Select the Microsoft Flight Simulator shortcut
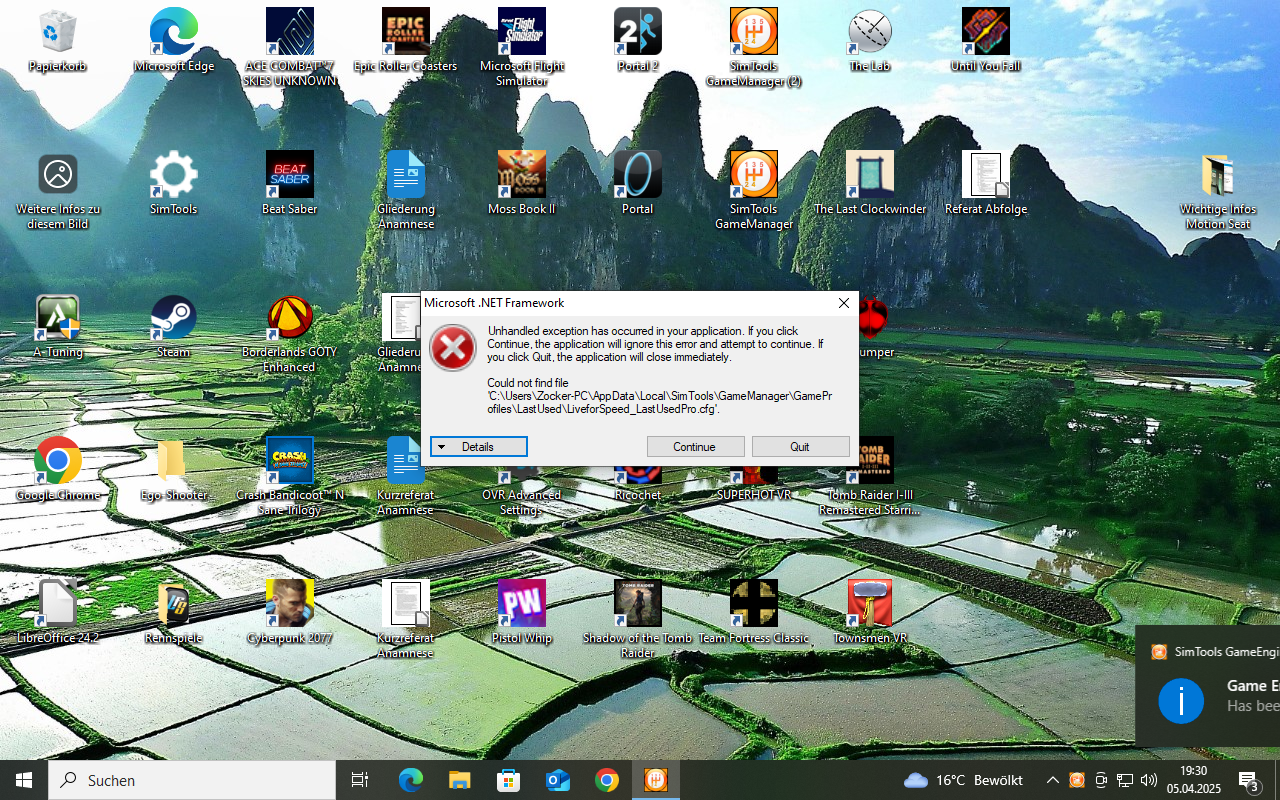Viewport: 1280px width, 800px height. click(522, 48)
